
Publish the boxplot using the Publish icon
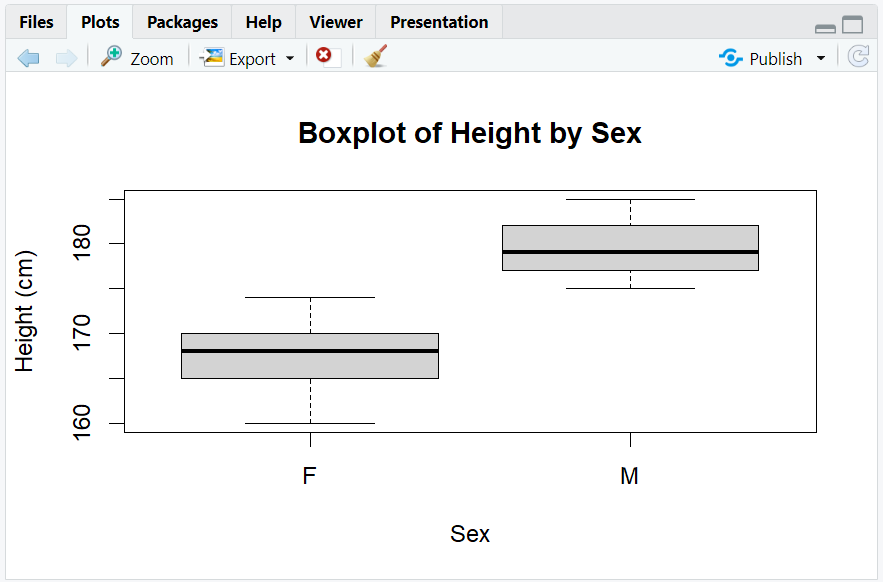coord(729,58)
